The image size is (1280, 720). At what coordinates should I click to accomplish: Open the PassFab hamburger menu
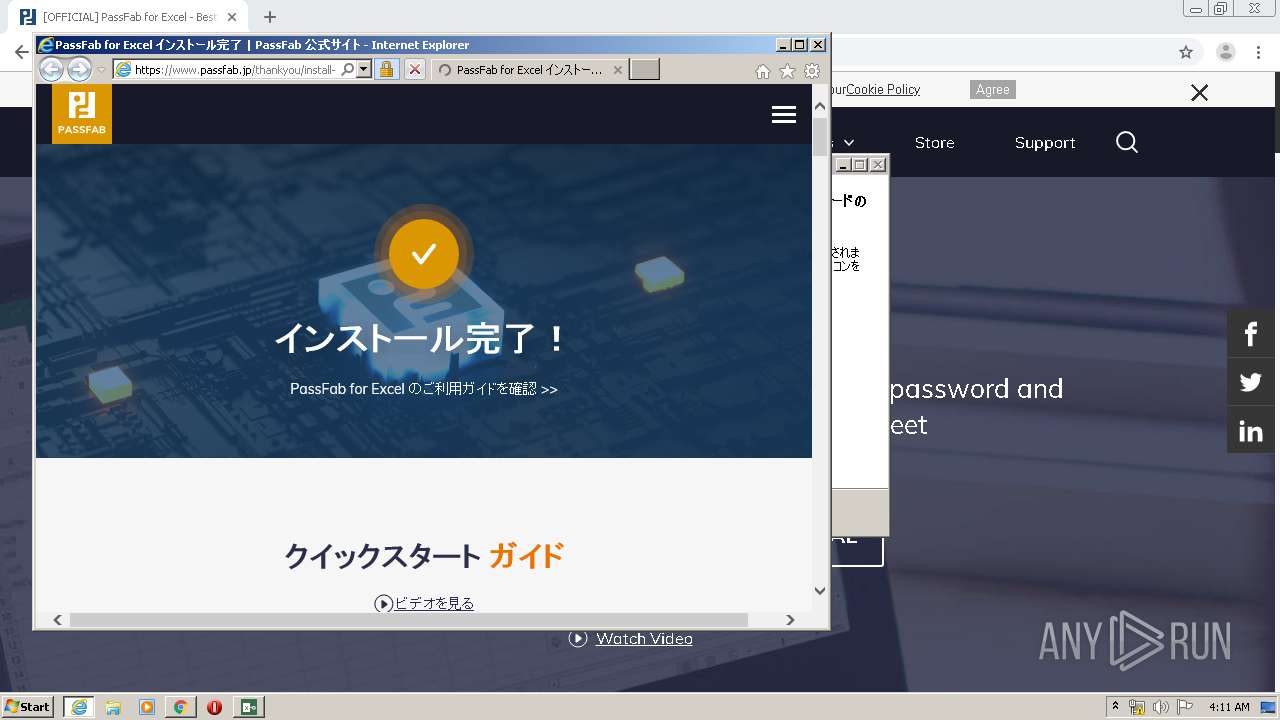[x=784, y=115]
